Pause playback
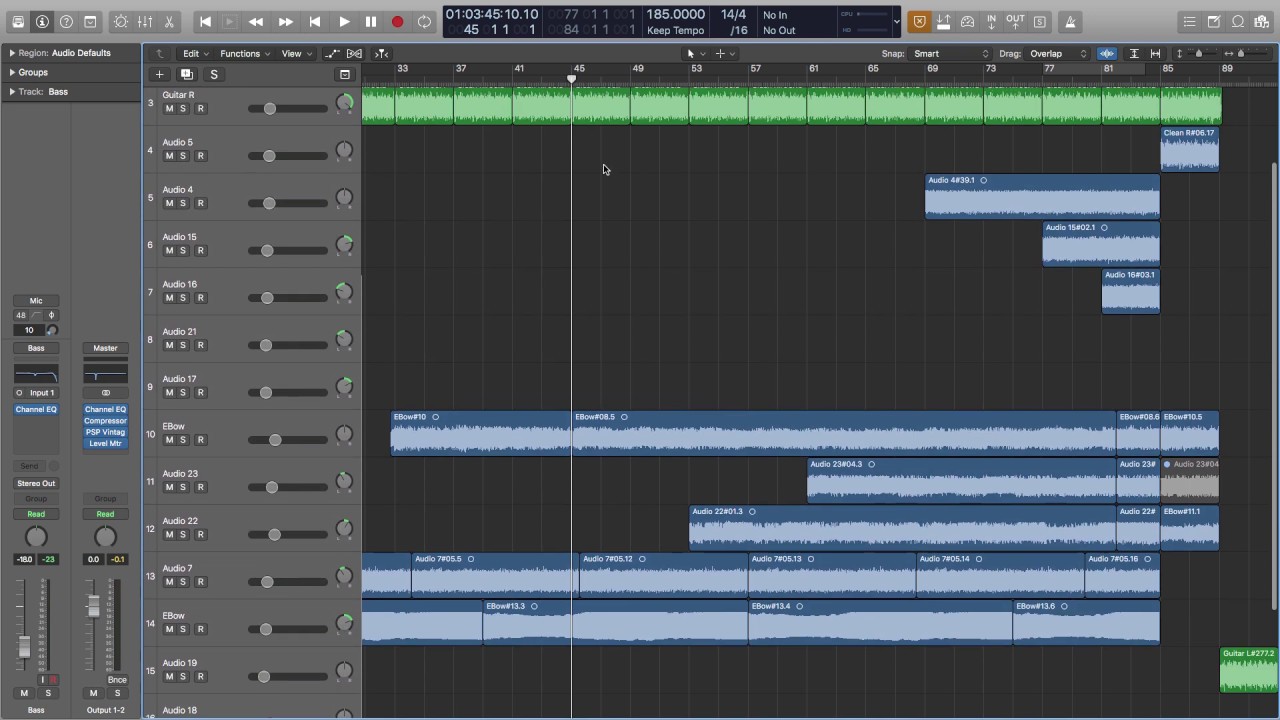This screenshot has height=720, width=1280. [371, 22]
